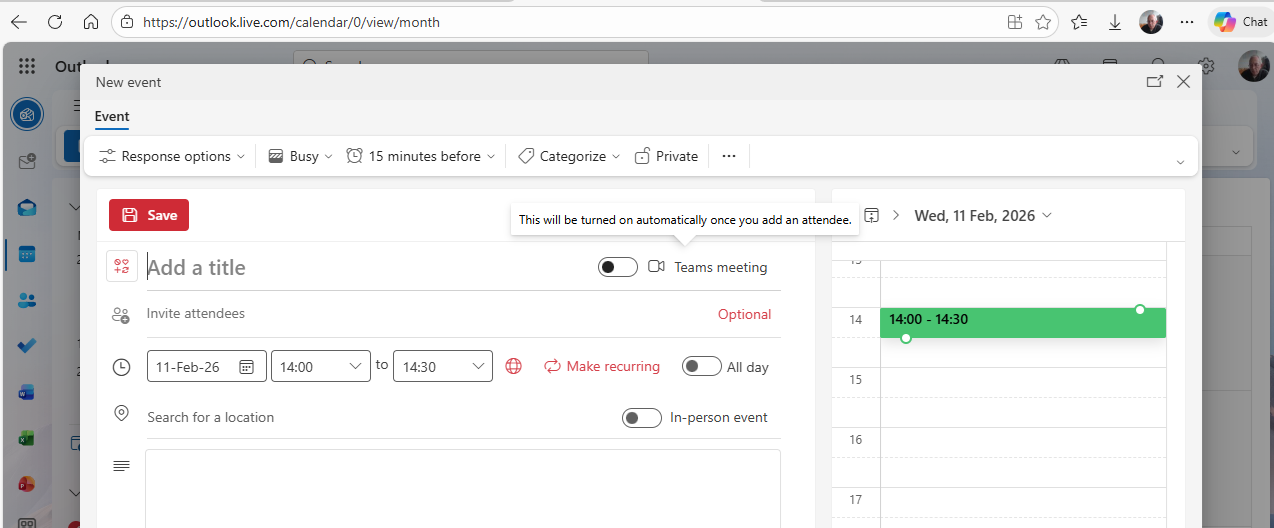Screen dimensions: 1274x528
Task: Click the description lines icon
Action: [x=121, y=466]
